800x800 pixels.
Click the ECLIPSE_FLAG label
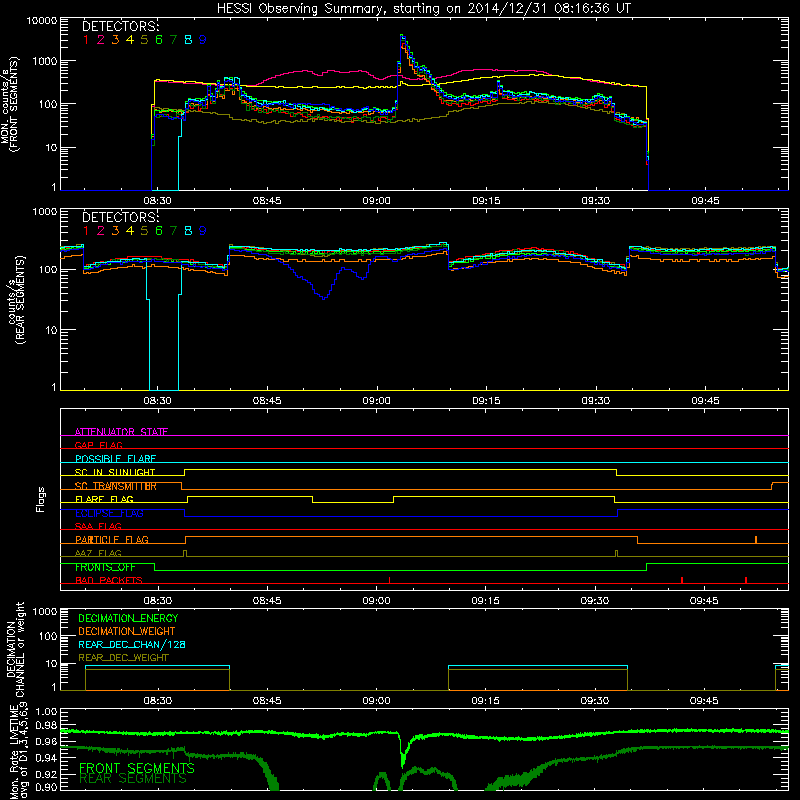click(109, 513)
